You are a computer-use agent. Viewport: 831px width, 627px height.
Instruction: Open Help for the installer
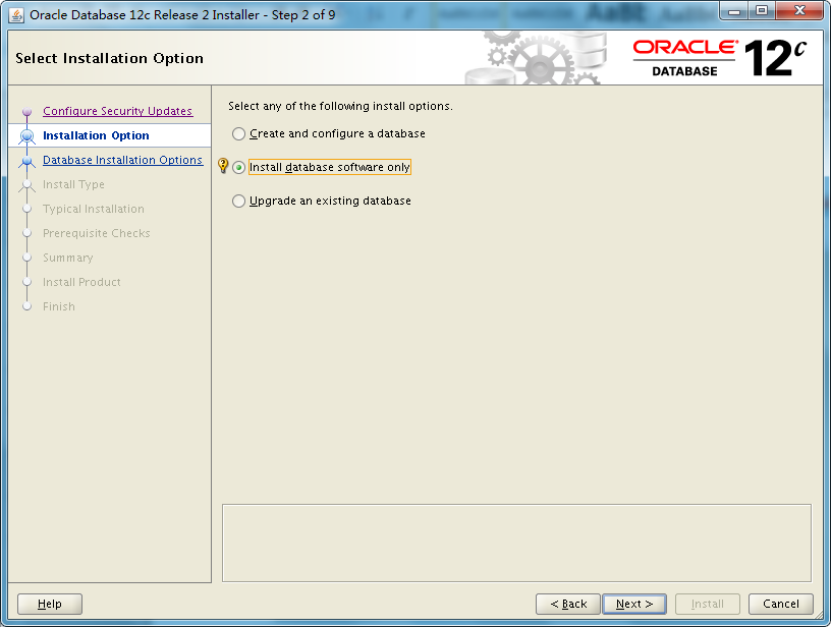coord(50,604)
